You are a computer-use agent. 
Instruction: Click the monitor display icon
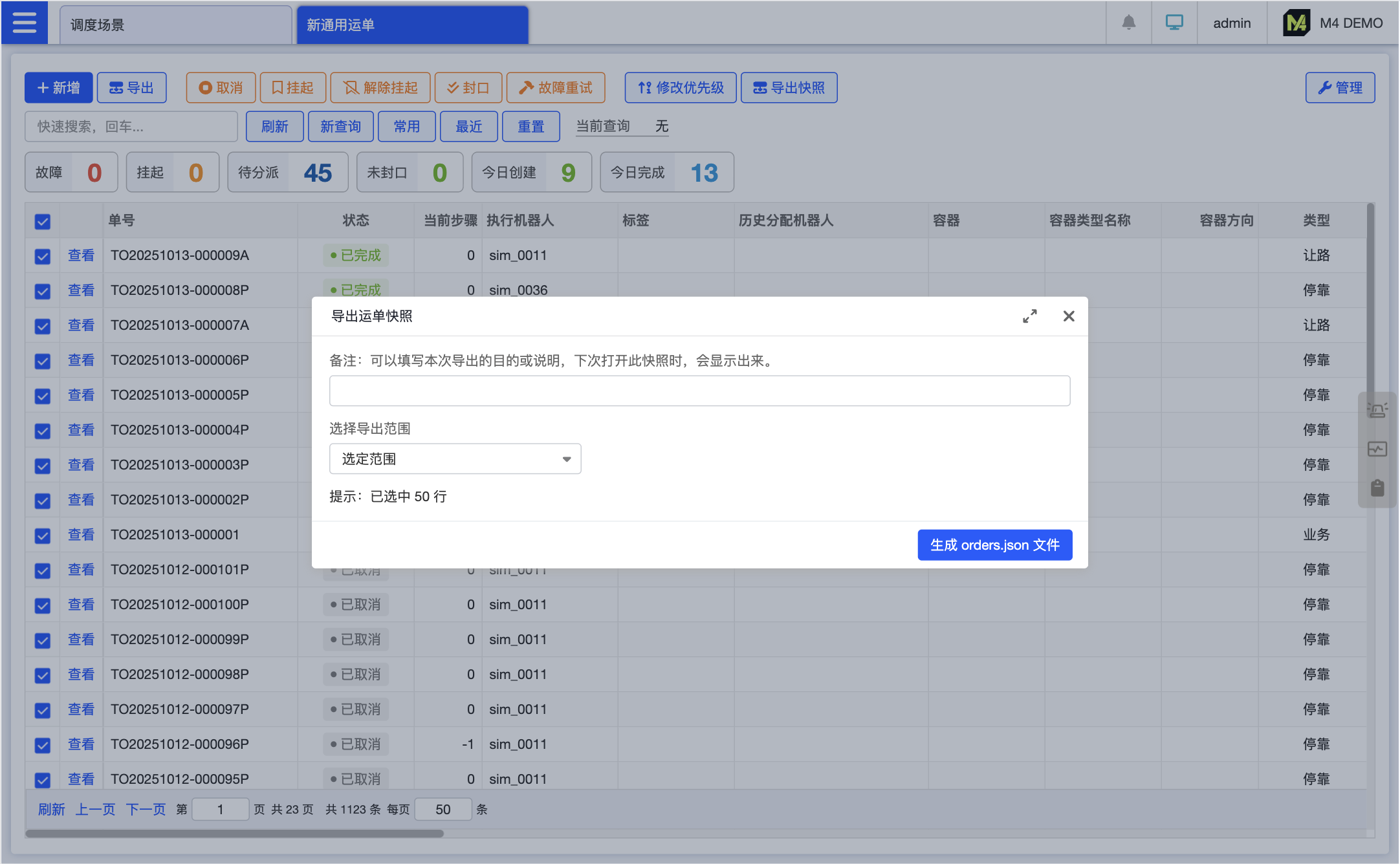coord(1174,23)
